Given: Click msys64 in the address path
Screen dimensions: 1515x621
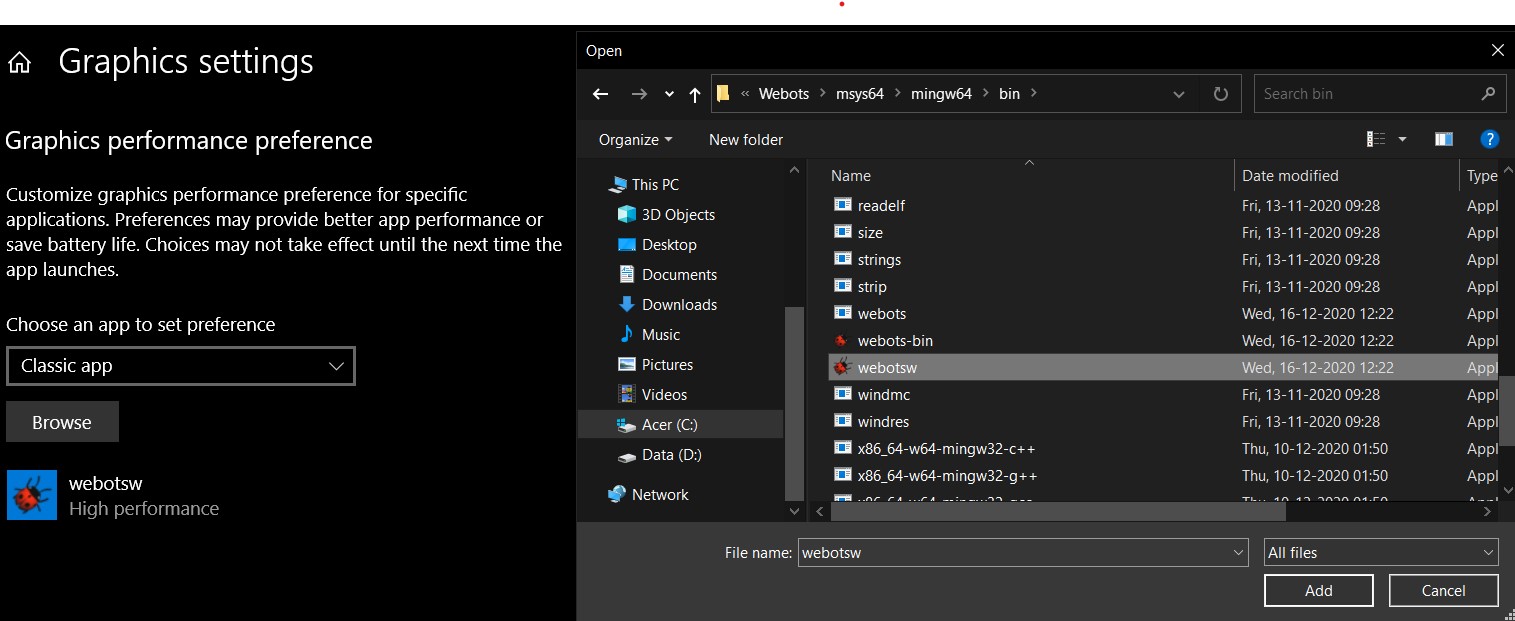Looking at the screenshot, I should (x=860, y=94).
